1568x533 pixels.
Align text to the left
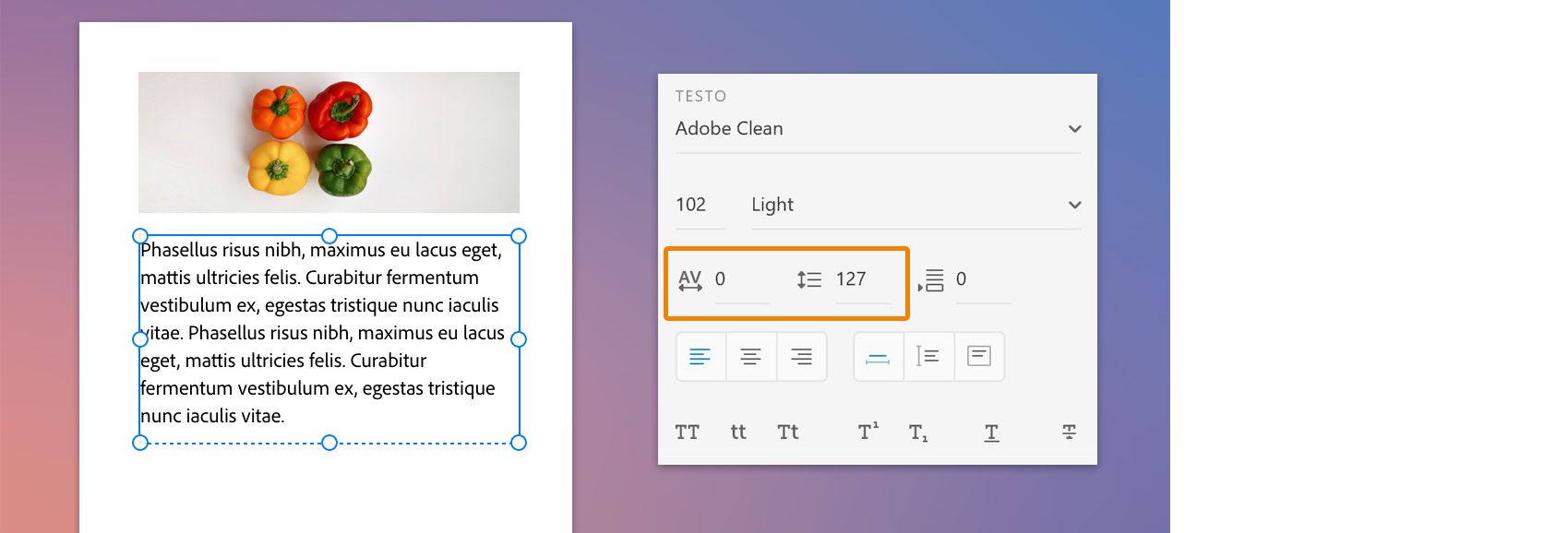pos(700,357)
